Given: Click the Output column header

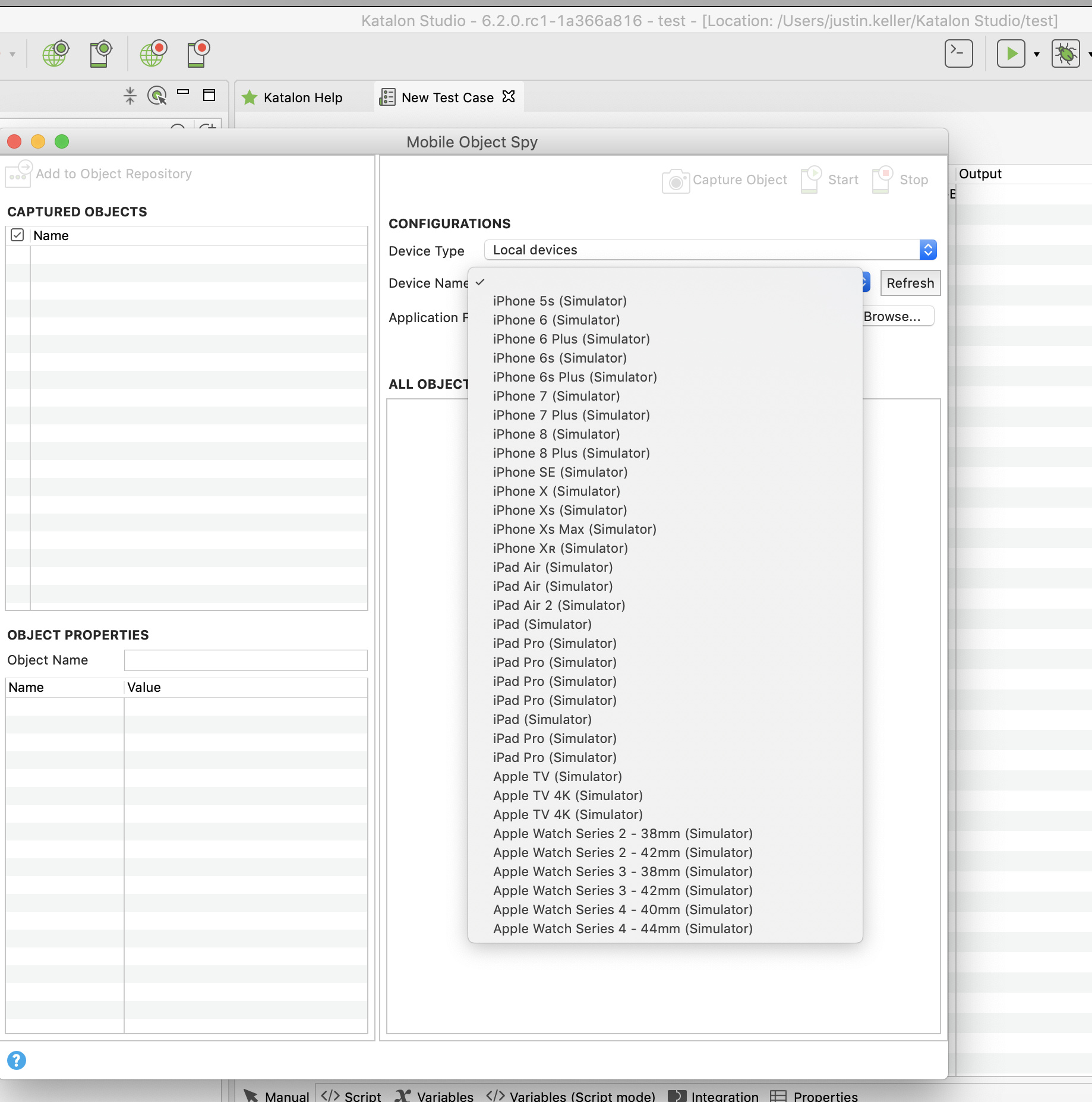Looking at the screenshot, I should tap(1023, 174).
